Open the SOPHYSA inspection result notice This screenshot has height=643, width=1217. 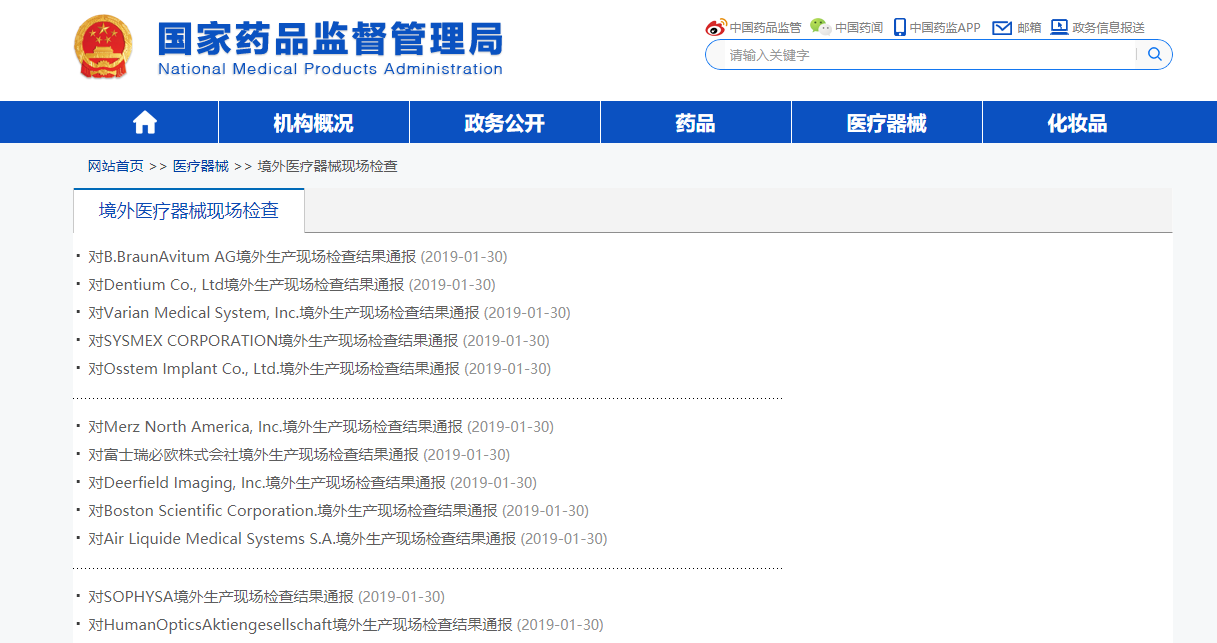tap(220, 597)
